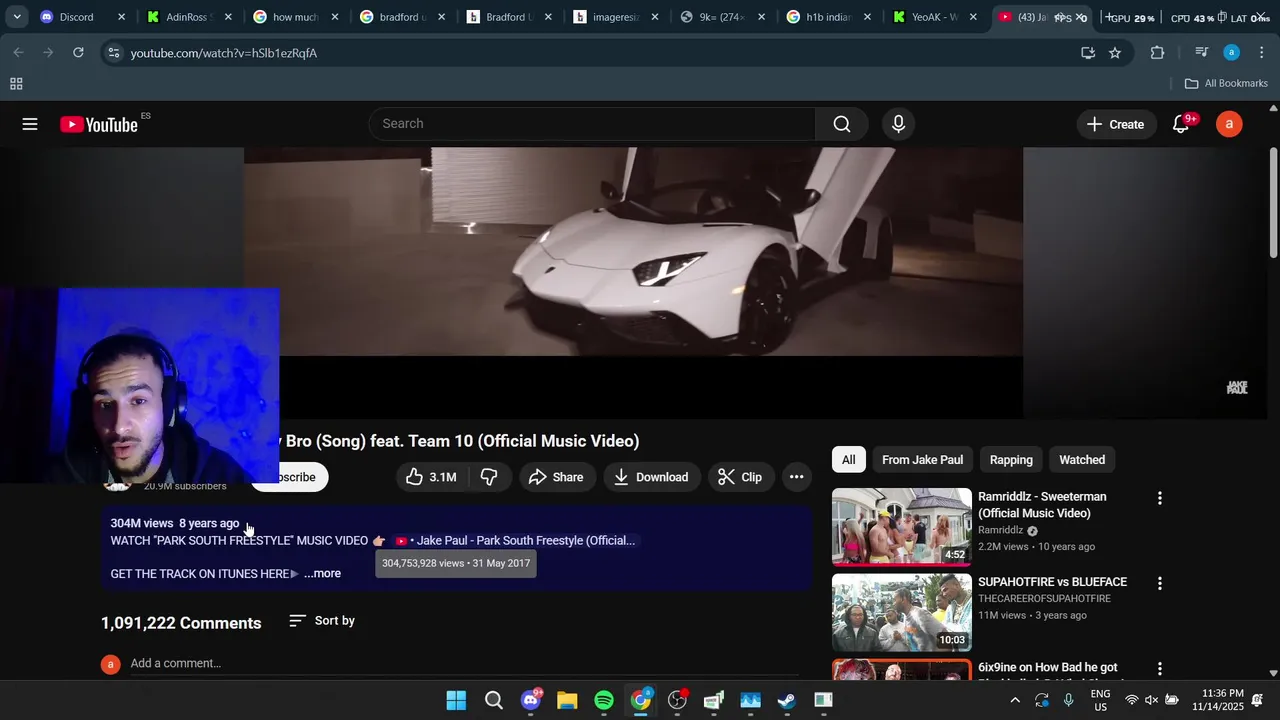Click the video player area
This screenshot has height=720, width=1280.
tap(633, 283)
